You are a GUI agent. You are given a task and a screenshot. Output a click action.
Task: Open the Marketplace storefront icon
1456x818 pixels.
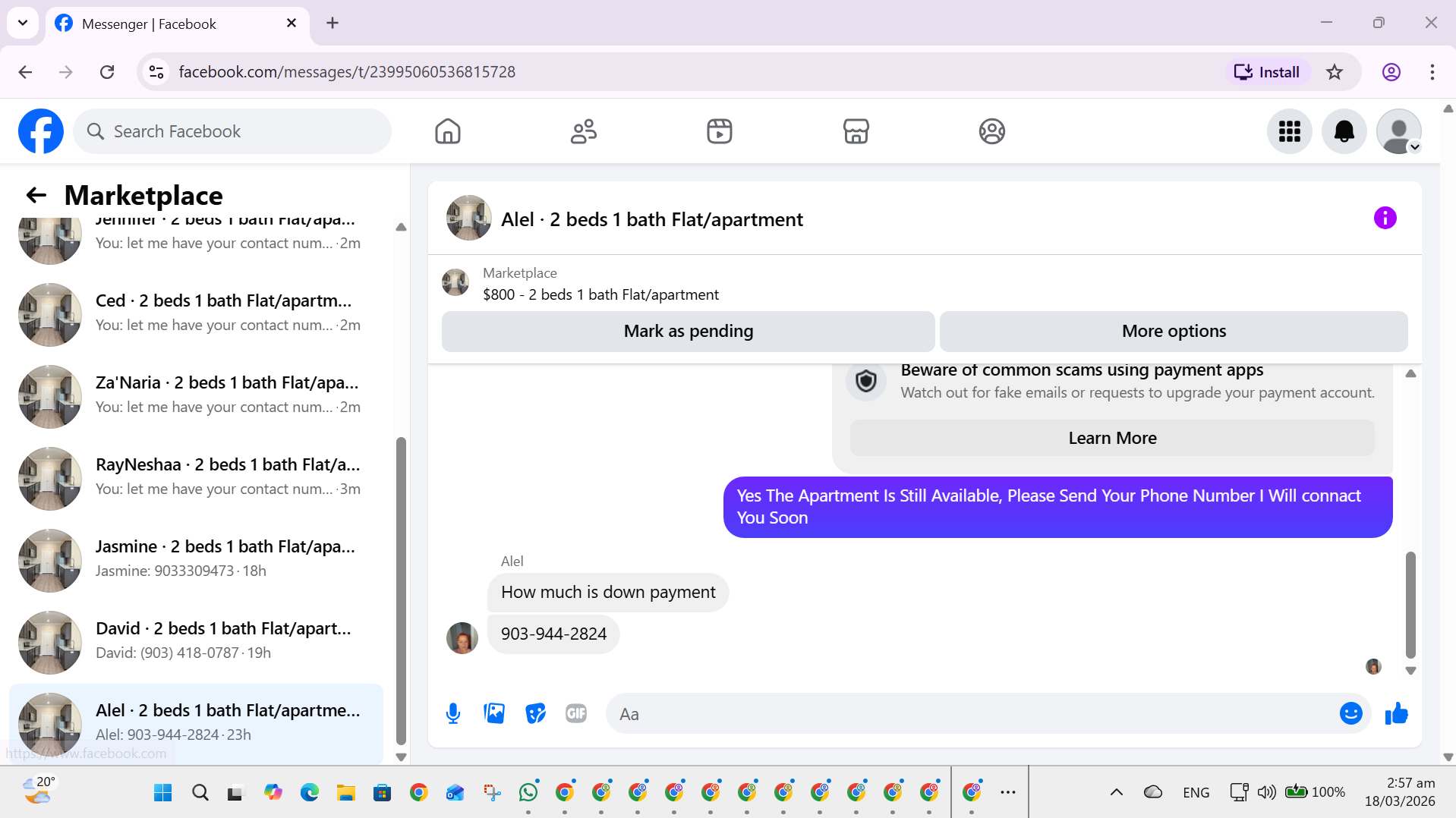click(x=856, y=131)
